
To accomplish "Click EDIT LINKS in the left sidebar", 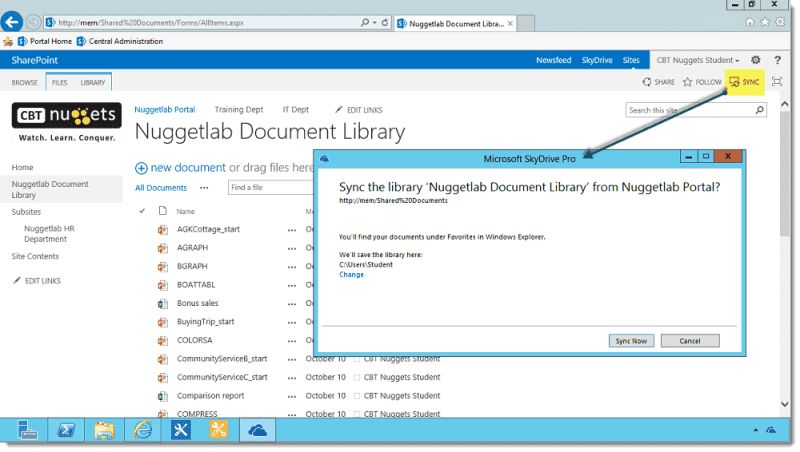I will pyautogui.click(x=37, y=281).
